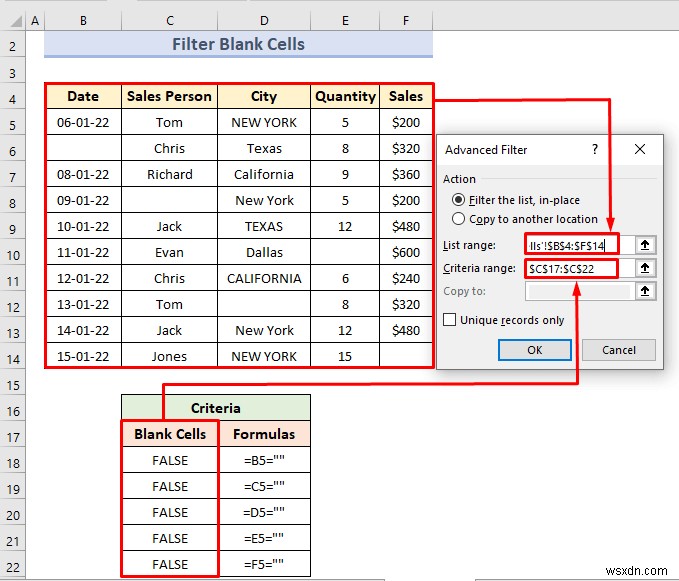
Task: Select column D header
Action: click(x=264, y=21)
